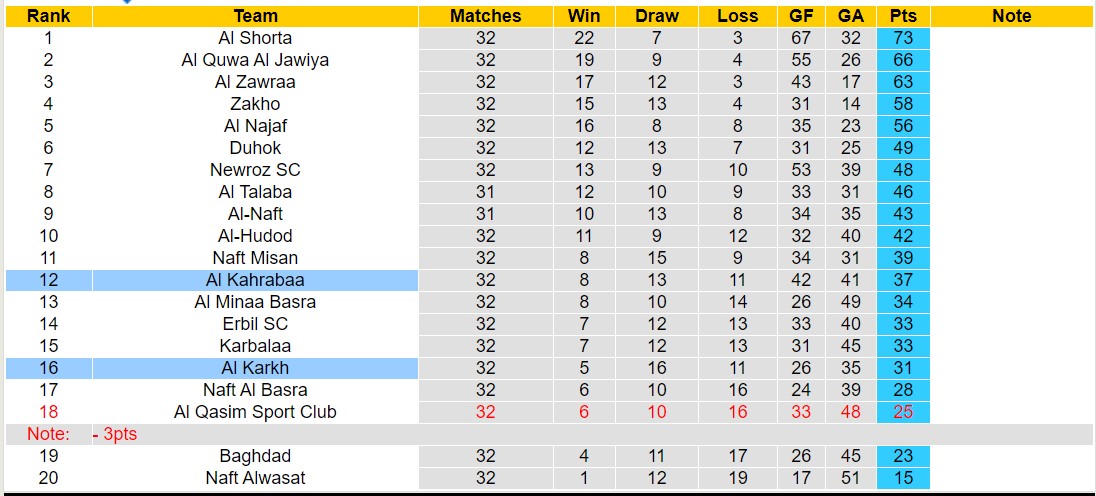The height and width of the screenshot is (496, 1096).
Task: Open the Al Shorta team link
Action: click(255, 38)
